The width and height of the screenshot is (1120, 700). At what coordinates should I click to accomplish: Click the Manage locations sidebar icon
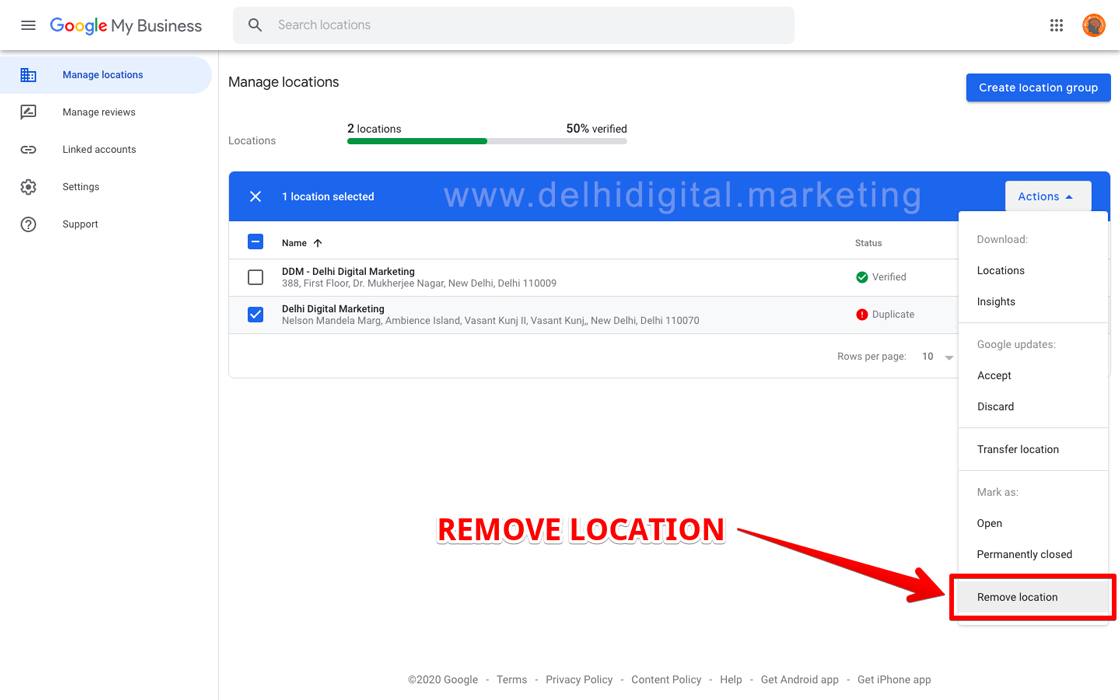pos(29,74)
